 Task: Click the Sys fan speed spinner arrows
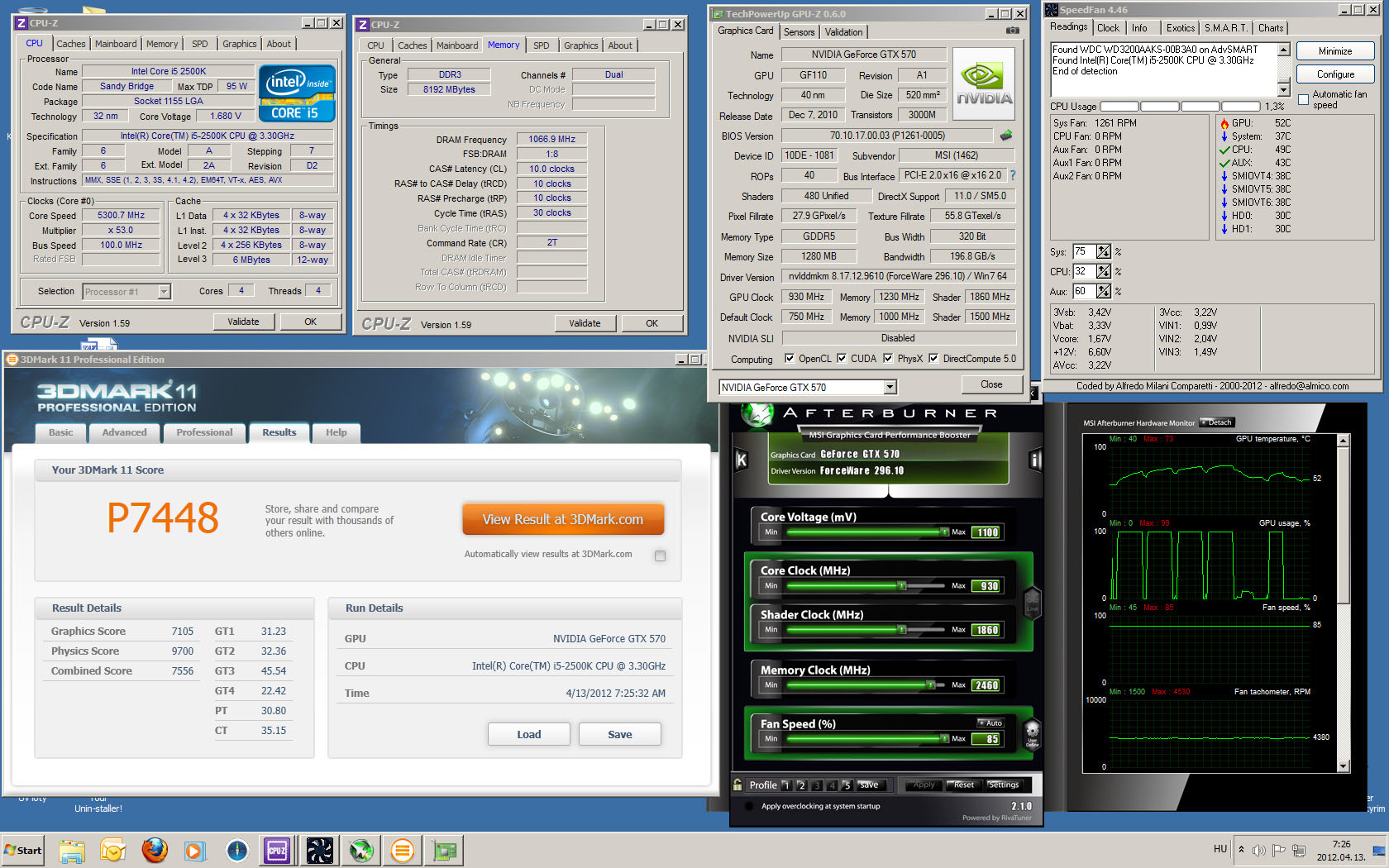tap(1104, 251)
